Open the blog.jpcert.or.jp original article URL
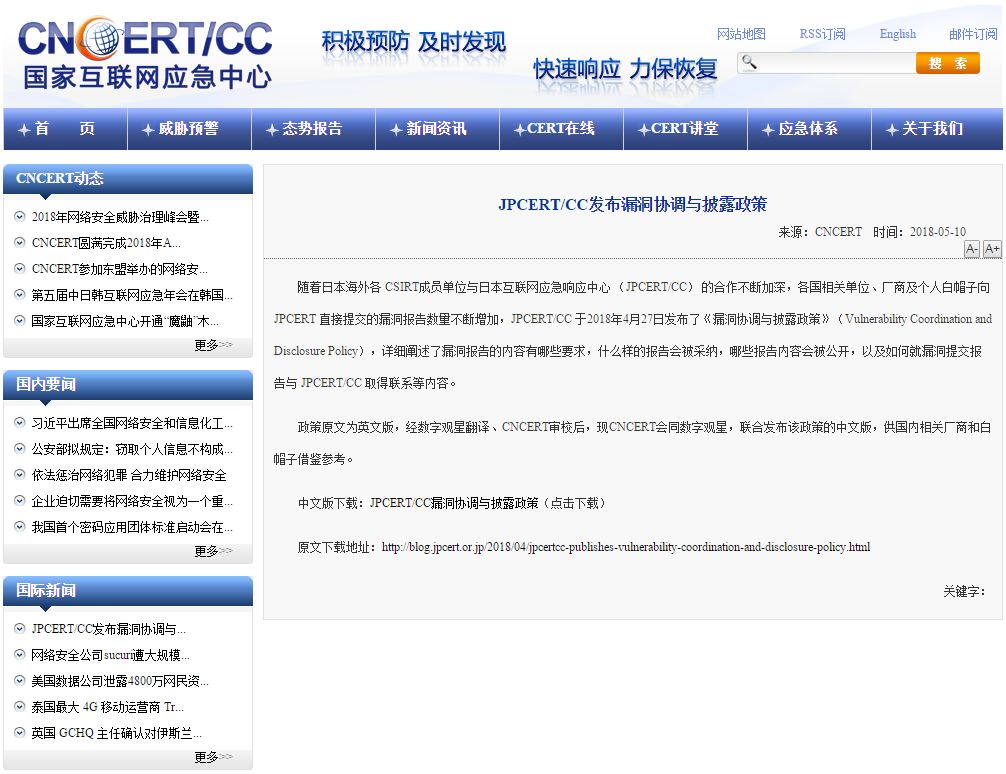This screenshot has height=774, width=1006. coord(626,547)
